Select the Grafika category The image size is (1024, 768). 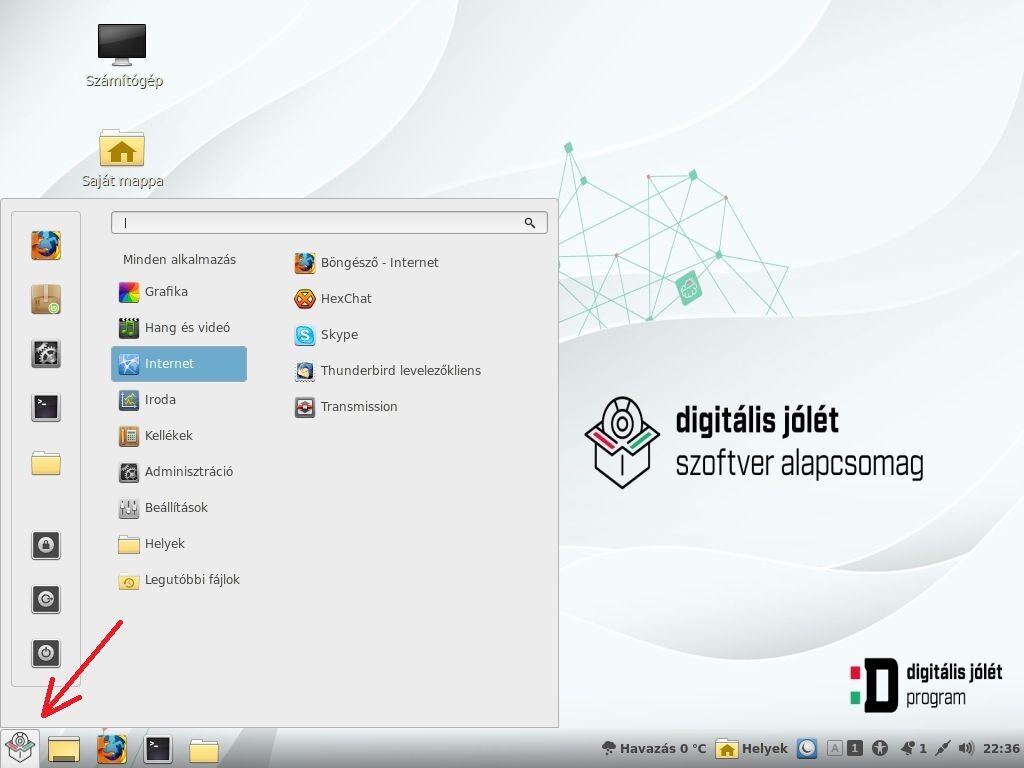[179, 291]
